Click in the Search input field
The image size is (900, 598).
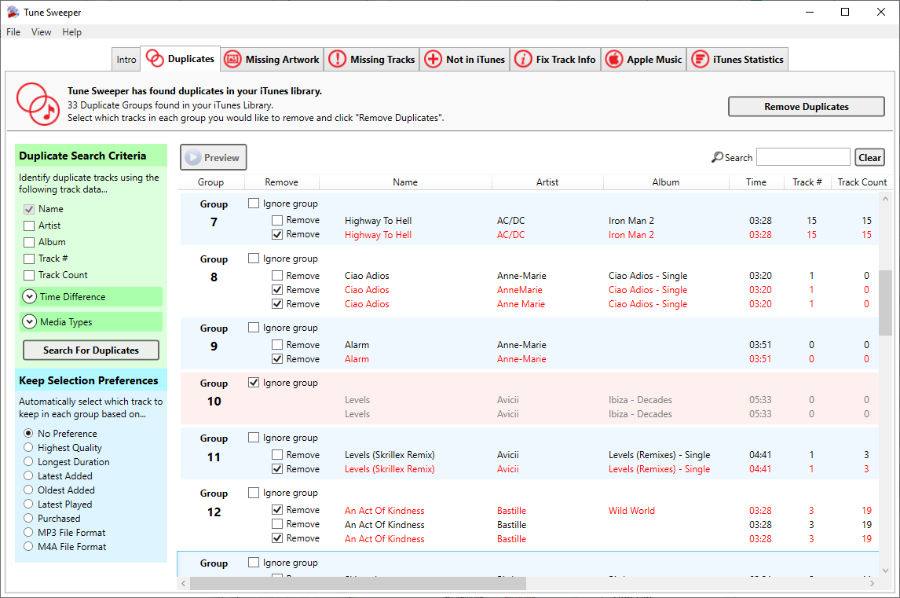(x=803, y=157)
